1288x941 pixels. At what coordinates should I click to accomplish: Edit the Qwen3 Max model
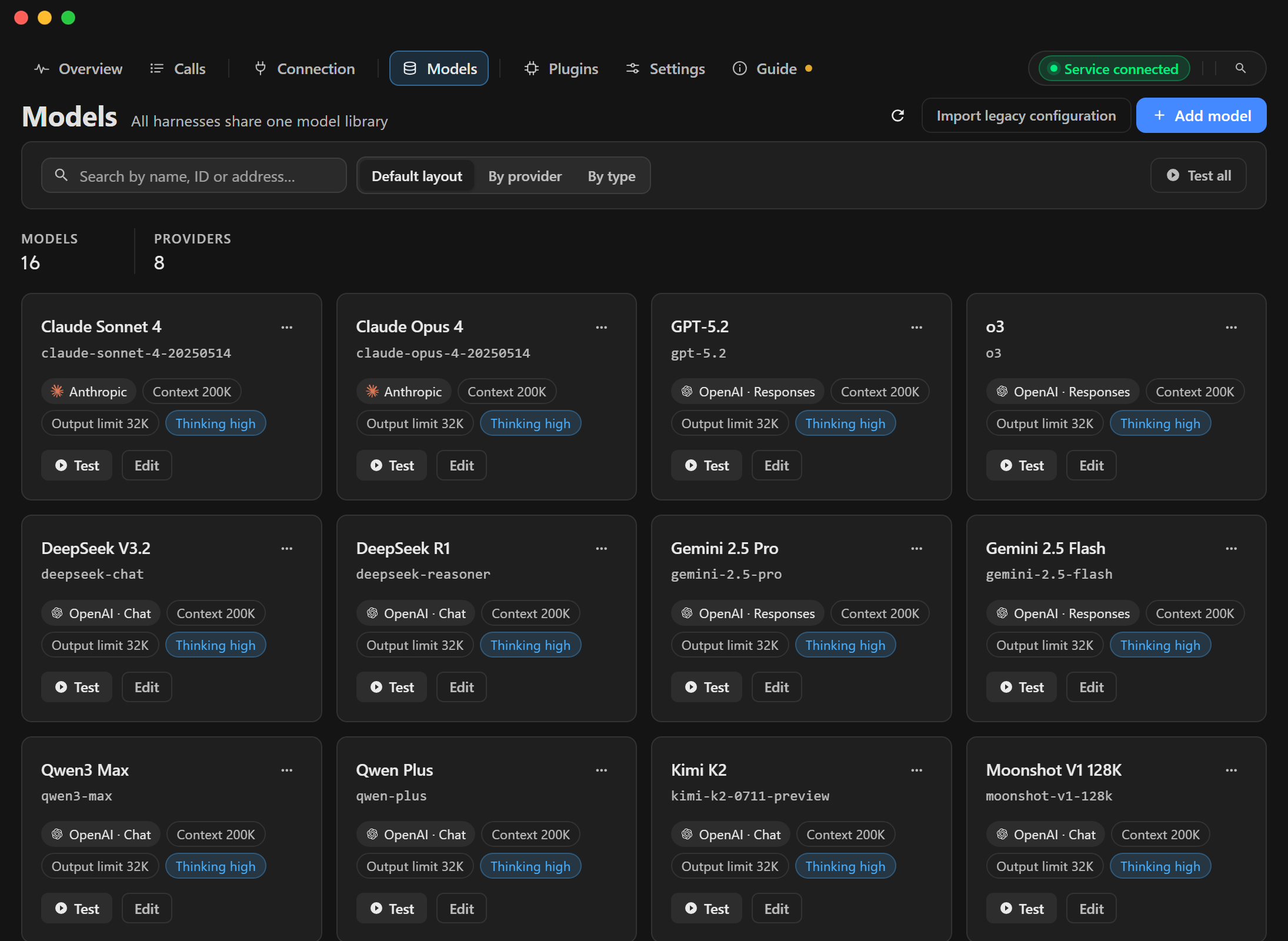tap(146, 909)
